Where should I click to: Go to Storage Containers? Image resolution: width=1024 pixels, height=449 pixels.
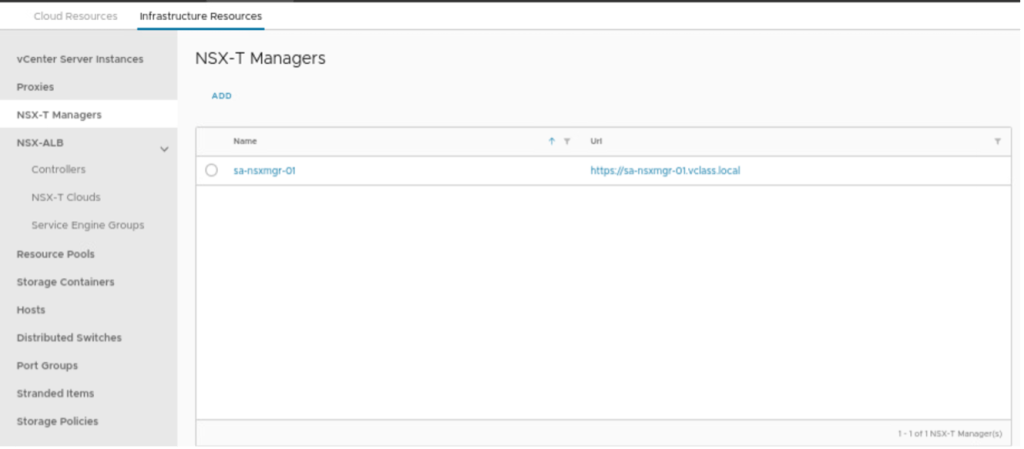click(x=65, y=282)
